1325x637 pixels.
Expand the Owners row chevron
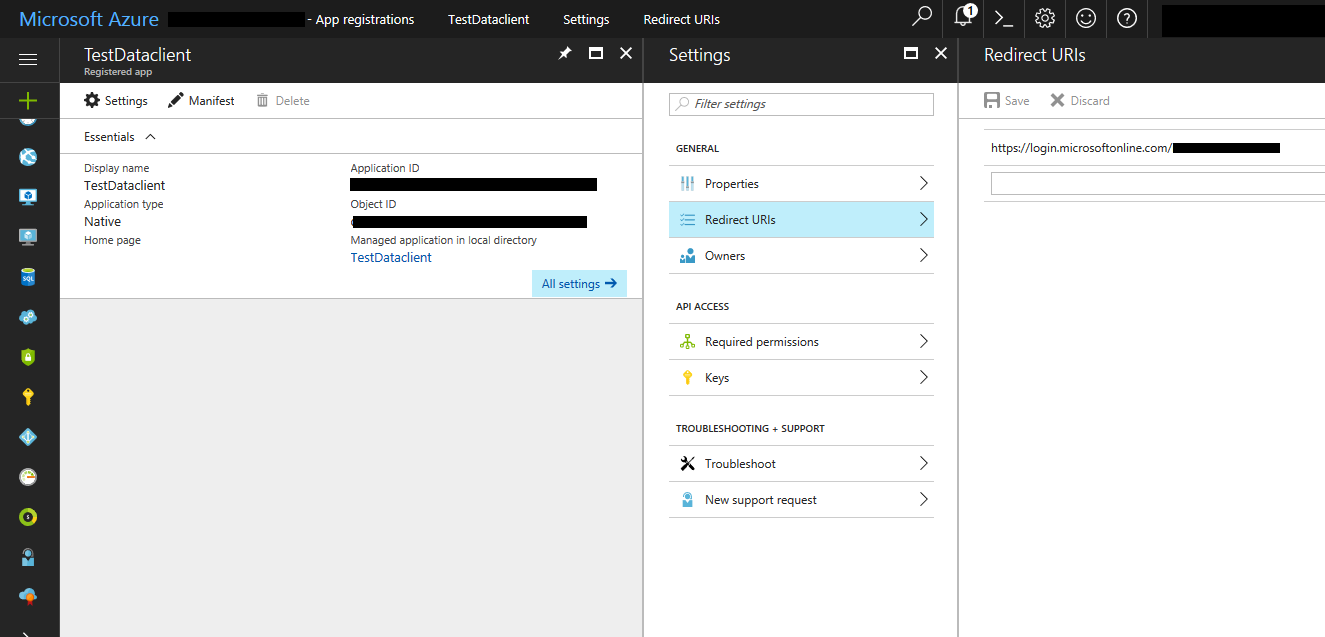[923, 255]
